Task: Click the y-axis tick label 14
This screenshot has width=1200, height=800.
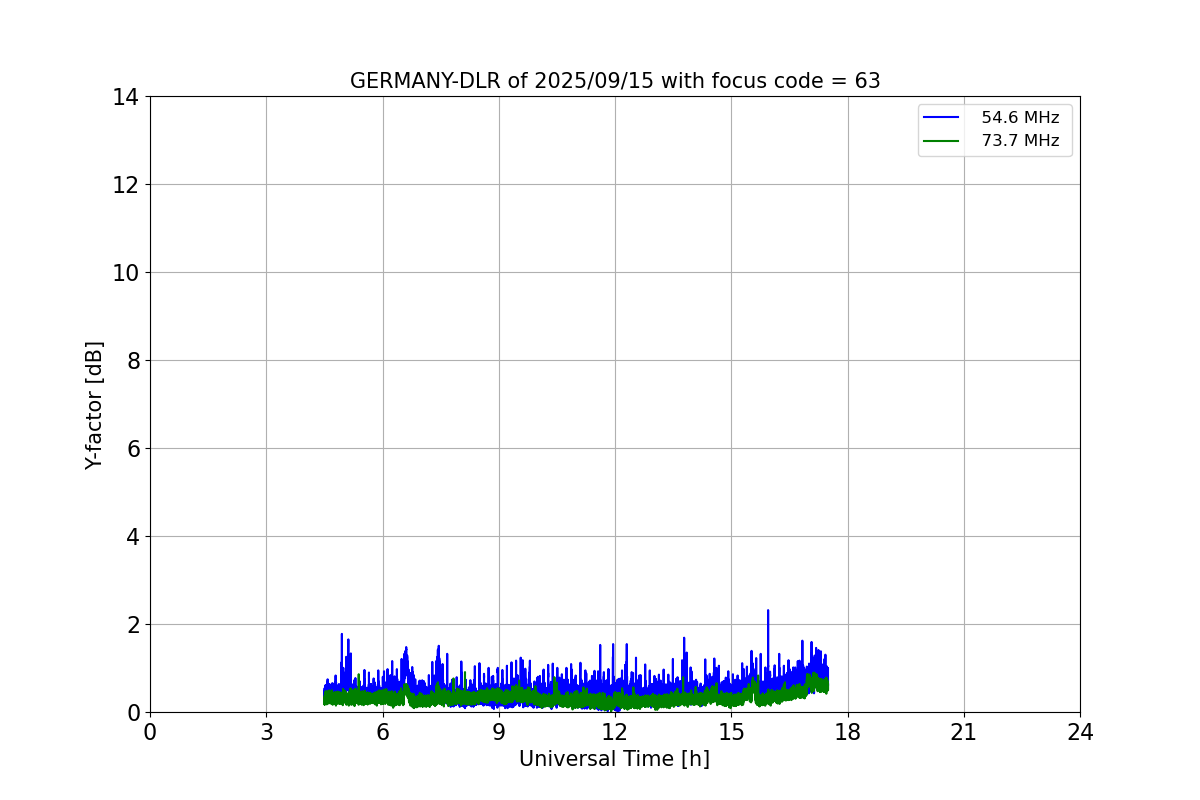Action: 126,97
